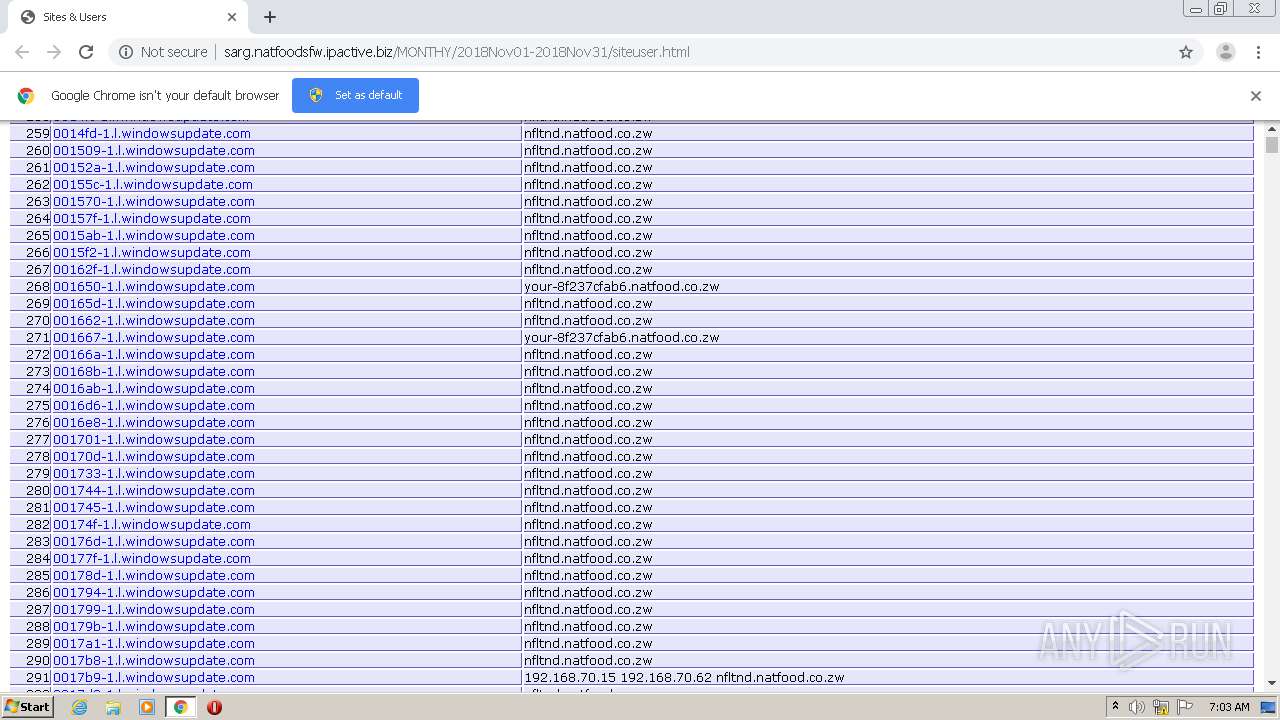Open link 001509-1.l.windowsupdate.com
The image size is (1280, 720).
(154, 150)
